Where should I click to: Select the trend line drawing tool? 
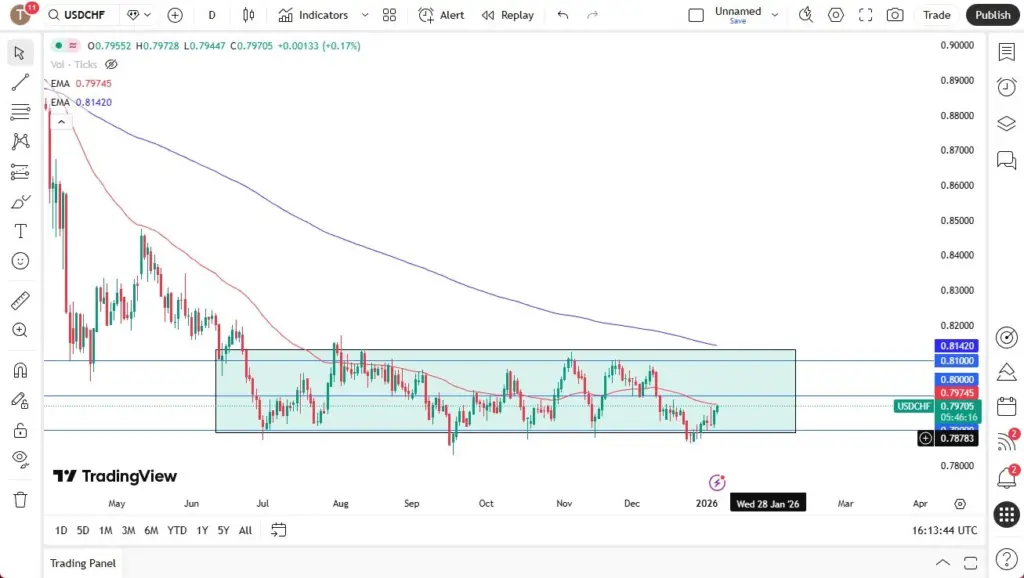tap(20, 82)
